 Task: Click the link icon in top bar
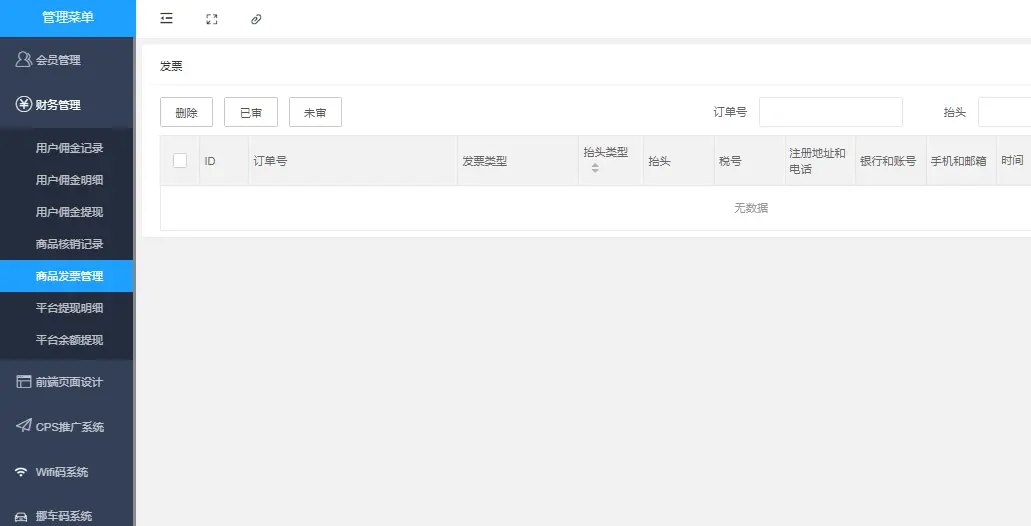256,19
